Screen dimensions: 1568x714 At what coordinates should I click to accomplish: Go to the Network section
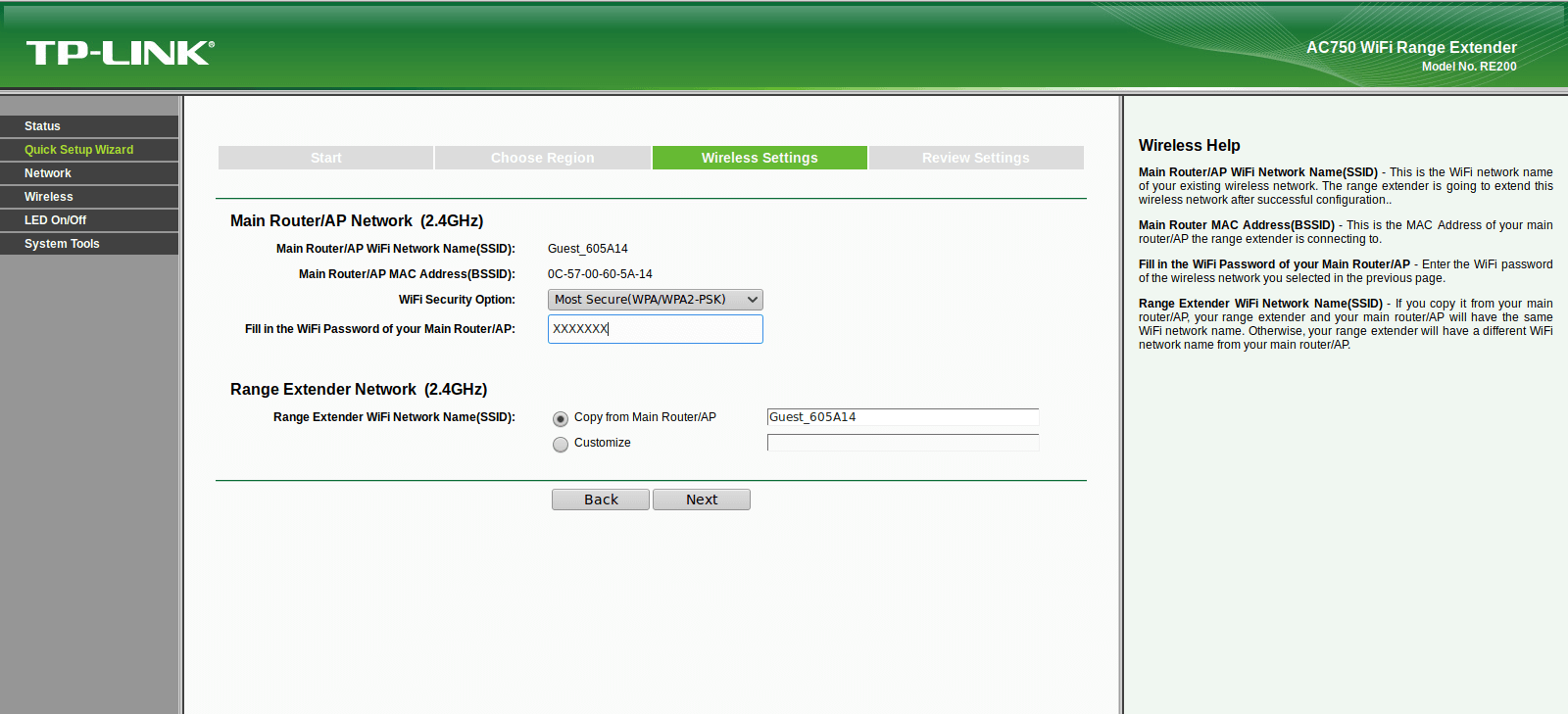pyautogui.click(x=89, y=173)
